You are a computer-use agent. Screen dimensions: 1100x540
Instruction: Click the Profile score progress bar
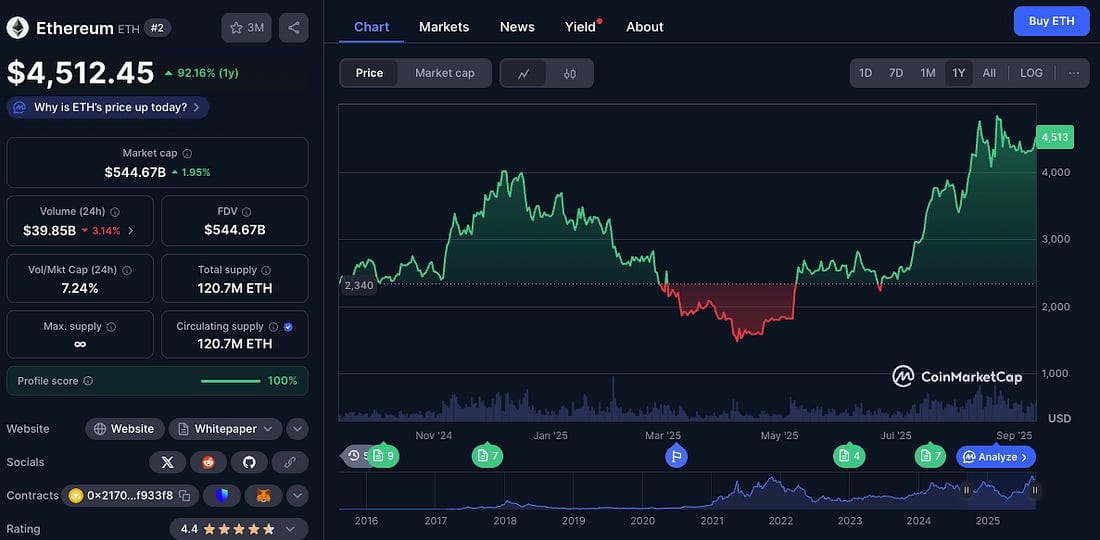coord(231,381)
